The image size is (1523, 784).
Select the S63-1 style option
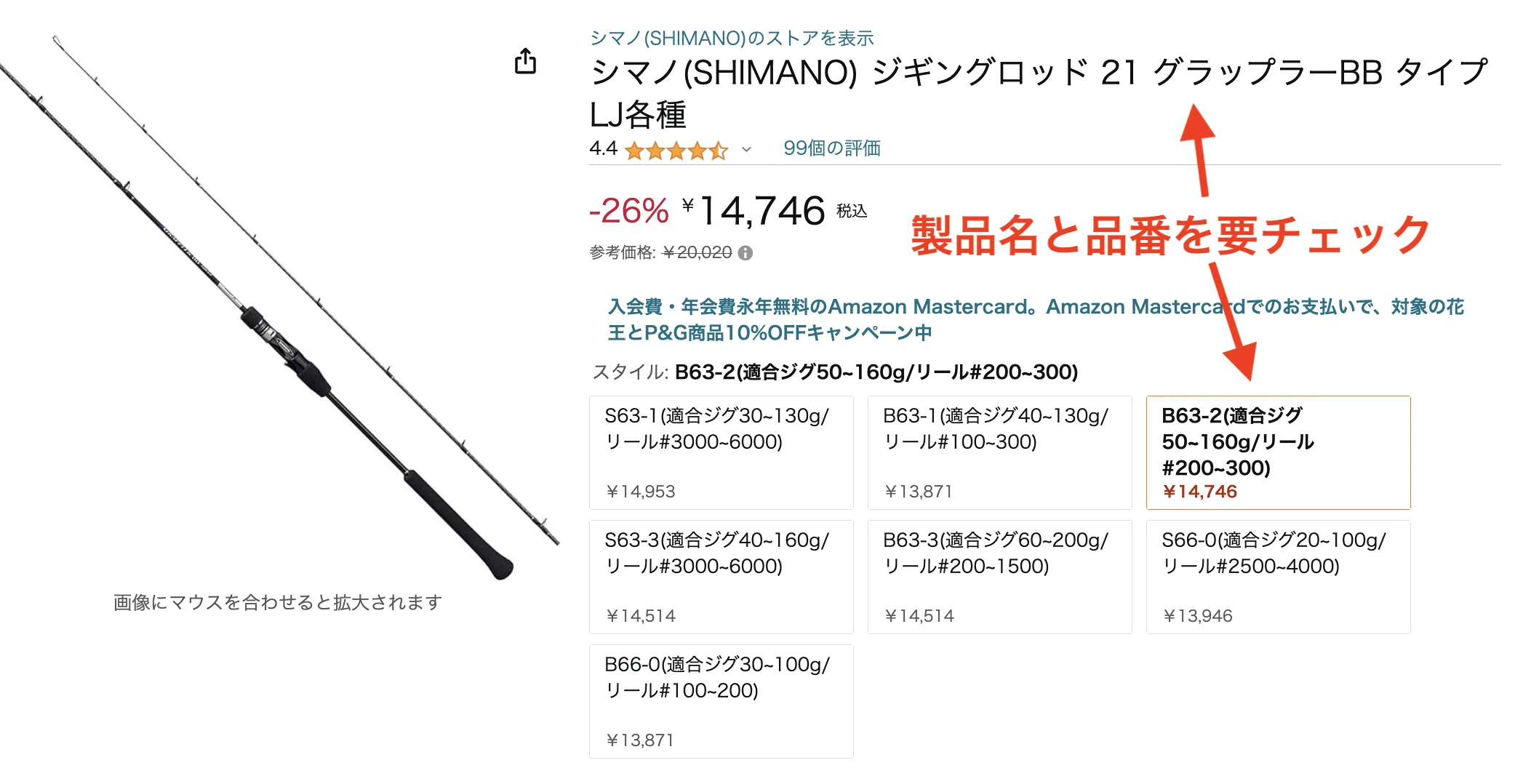pyautogui.click(x=721, y=452)
